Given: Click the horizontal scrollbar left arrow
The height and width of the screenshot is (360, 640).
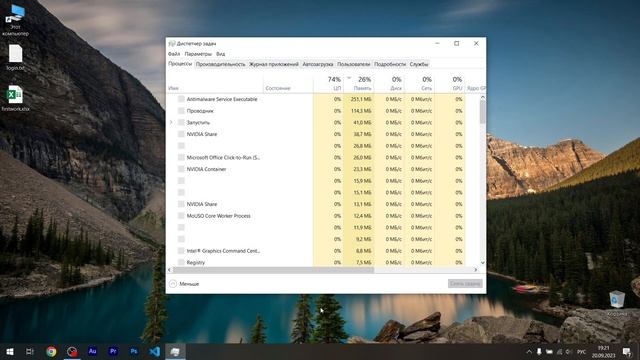Looking at the screenshot, I should coord(170,270).
